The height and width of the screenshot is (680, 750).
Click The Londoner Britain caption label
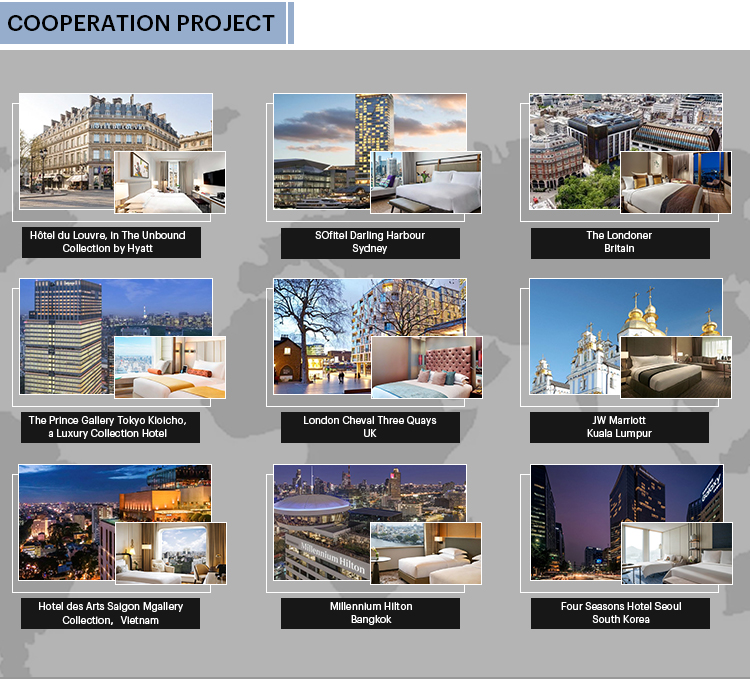click(620, 242)
